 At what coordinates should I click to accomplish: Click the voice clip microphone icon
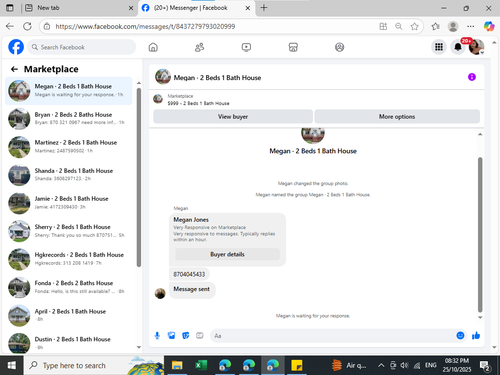(x=157, y=335)
